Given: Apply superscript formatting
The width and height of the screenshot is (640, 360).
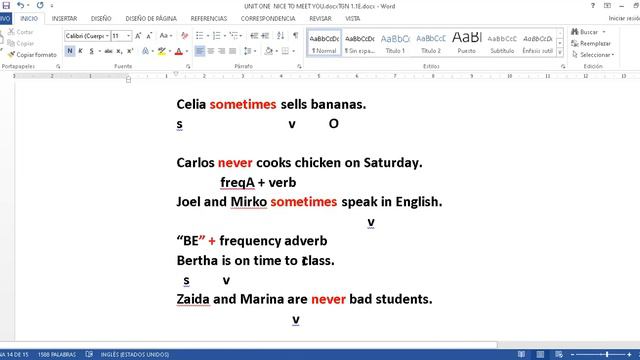Looking at the screenshot, I should point(130,51).
